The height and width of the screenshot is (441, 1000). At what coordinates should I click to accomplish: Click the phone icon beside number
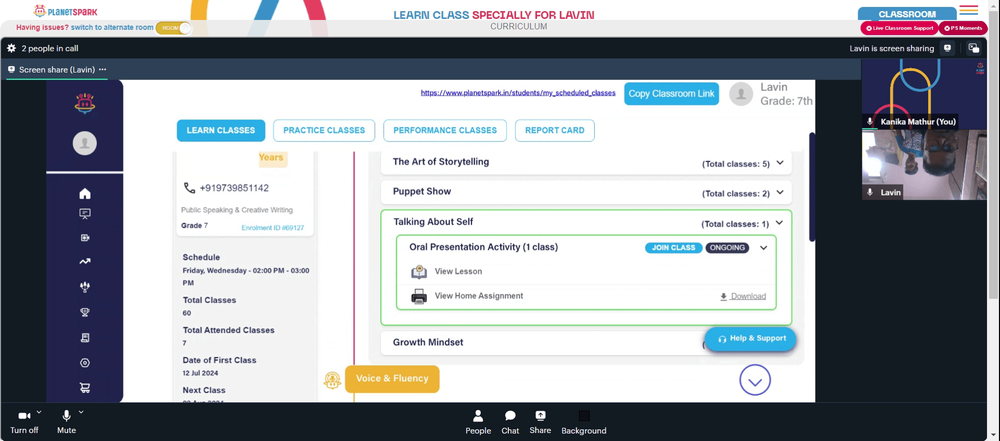[189, 188]
